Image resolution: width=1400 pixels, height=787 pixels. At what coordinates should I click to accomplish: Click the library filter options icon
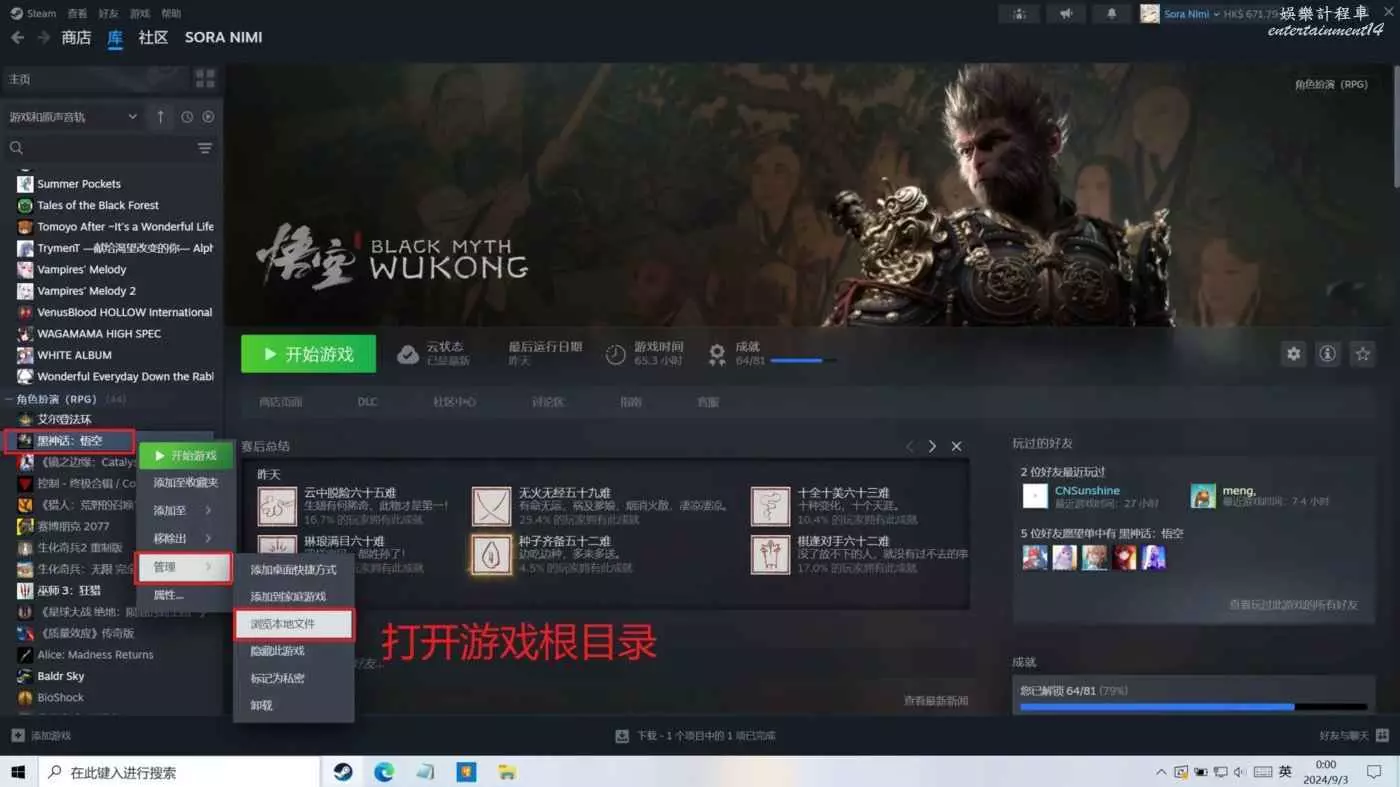tap(205, 148)
